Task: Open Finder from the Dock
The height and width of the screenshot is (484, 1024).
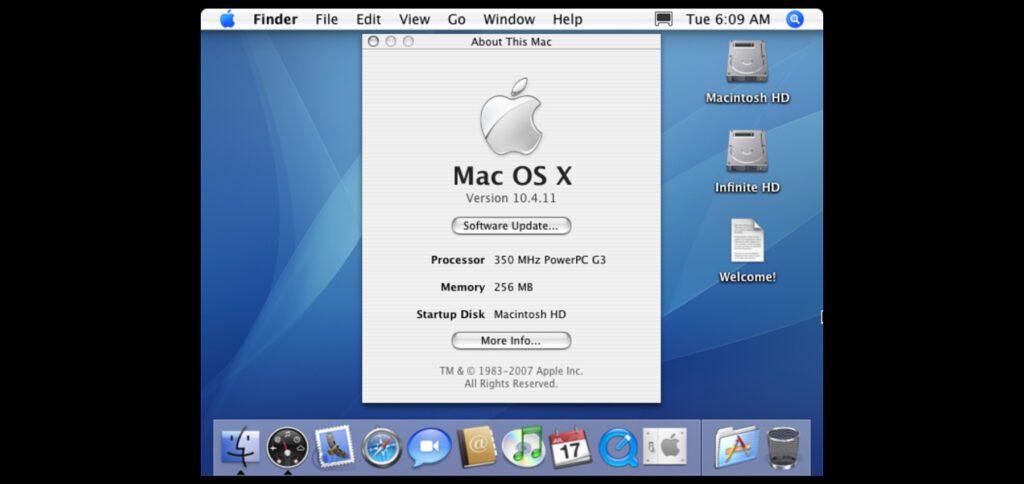Action: (240, 446)
